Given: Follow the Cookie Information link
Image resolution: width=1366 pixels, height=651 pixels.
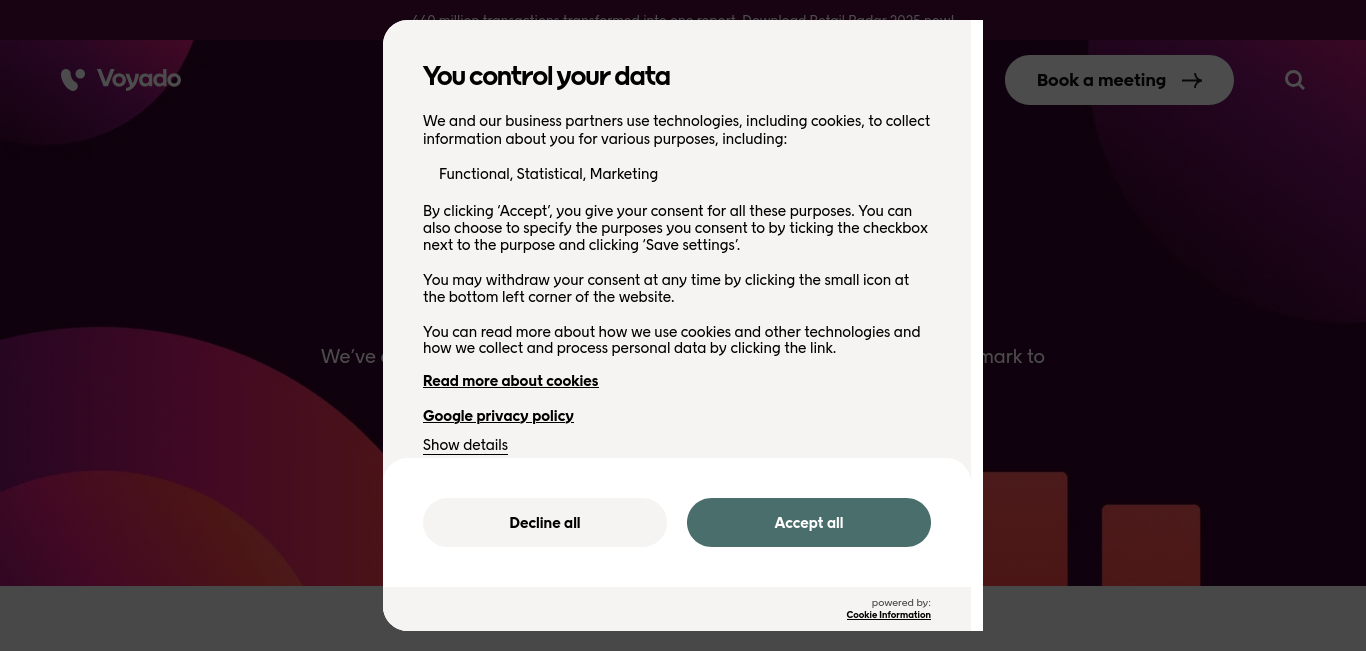Looking at the screenshot, I should [888, 615].
